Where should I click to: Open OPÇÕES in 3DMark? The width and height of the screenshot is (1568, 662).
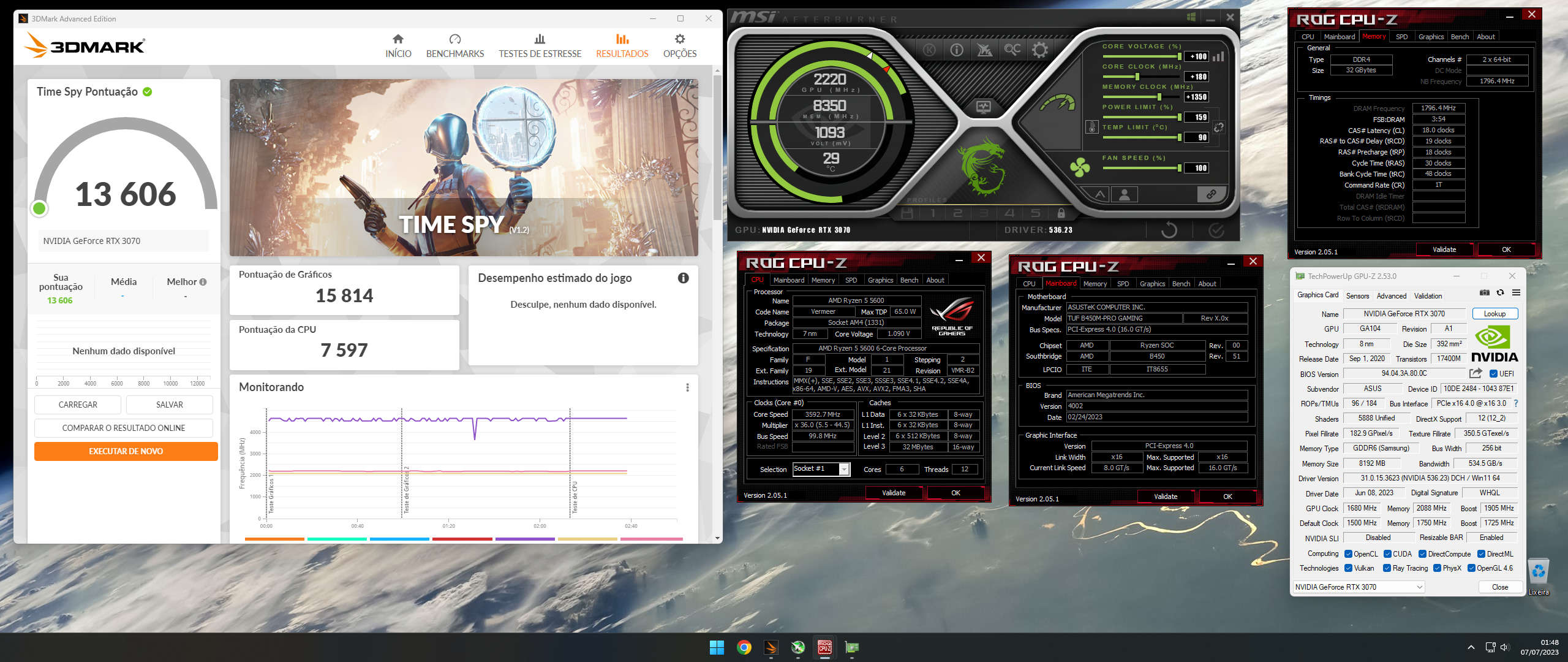pyautogui.click(x=680, y=47)
